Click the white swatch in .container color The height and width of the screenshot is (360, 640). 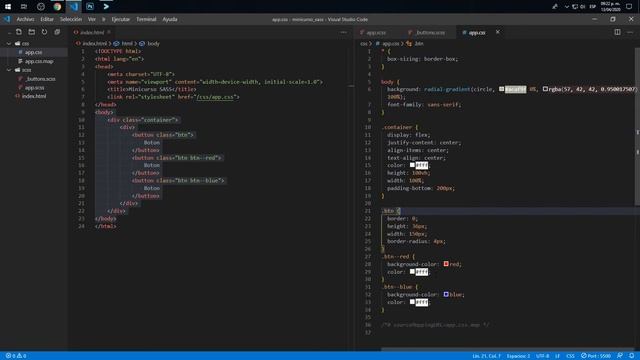pyautogui.click(x=412, y=165)
